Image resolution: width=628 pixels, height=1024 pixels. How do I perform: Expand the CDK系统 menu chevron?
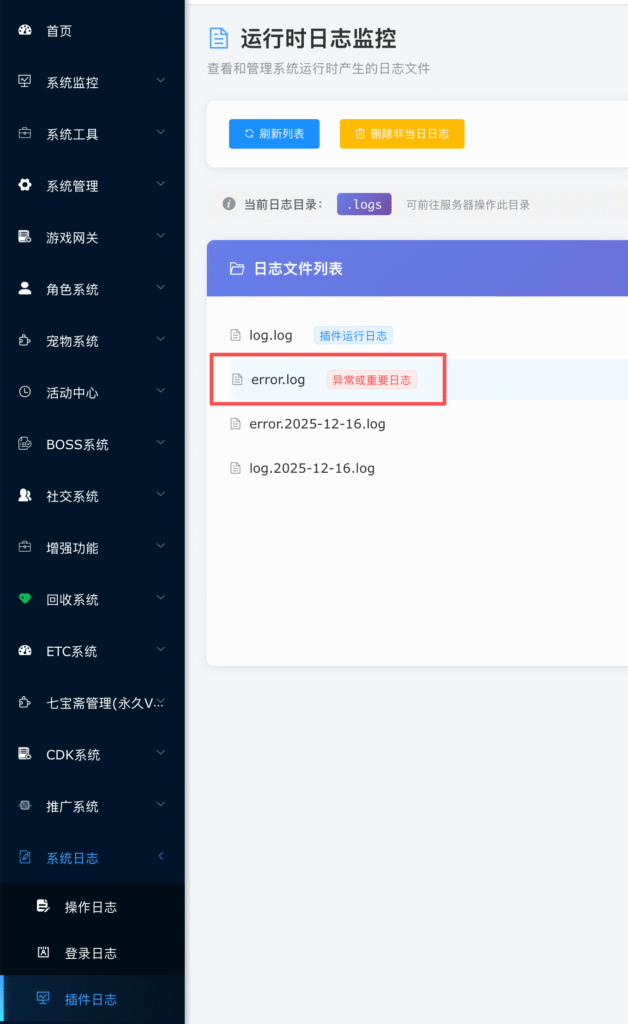pyautogui.click(x=161, y=753)
